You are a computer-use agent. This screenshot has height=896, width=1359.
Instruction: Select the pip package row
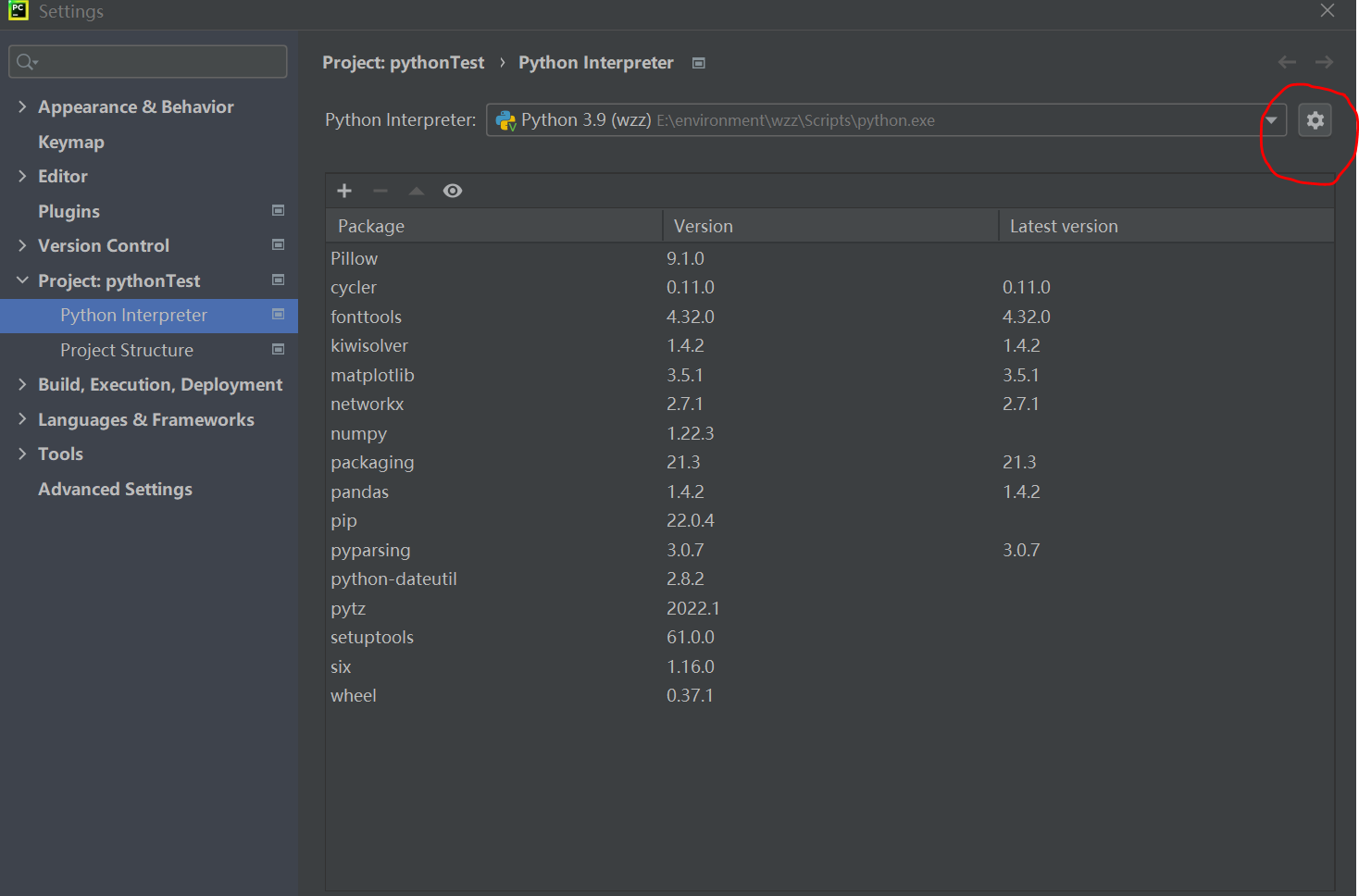pos(829,520)
